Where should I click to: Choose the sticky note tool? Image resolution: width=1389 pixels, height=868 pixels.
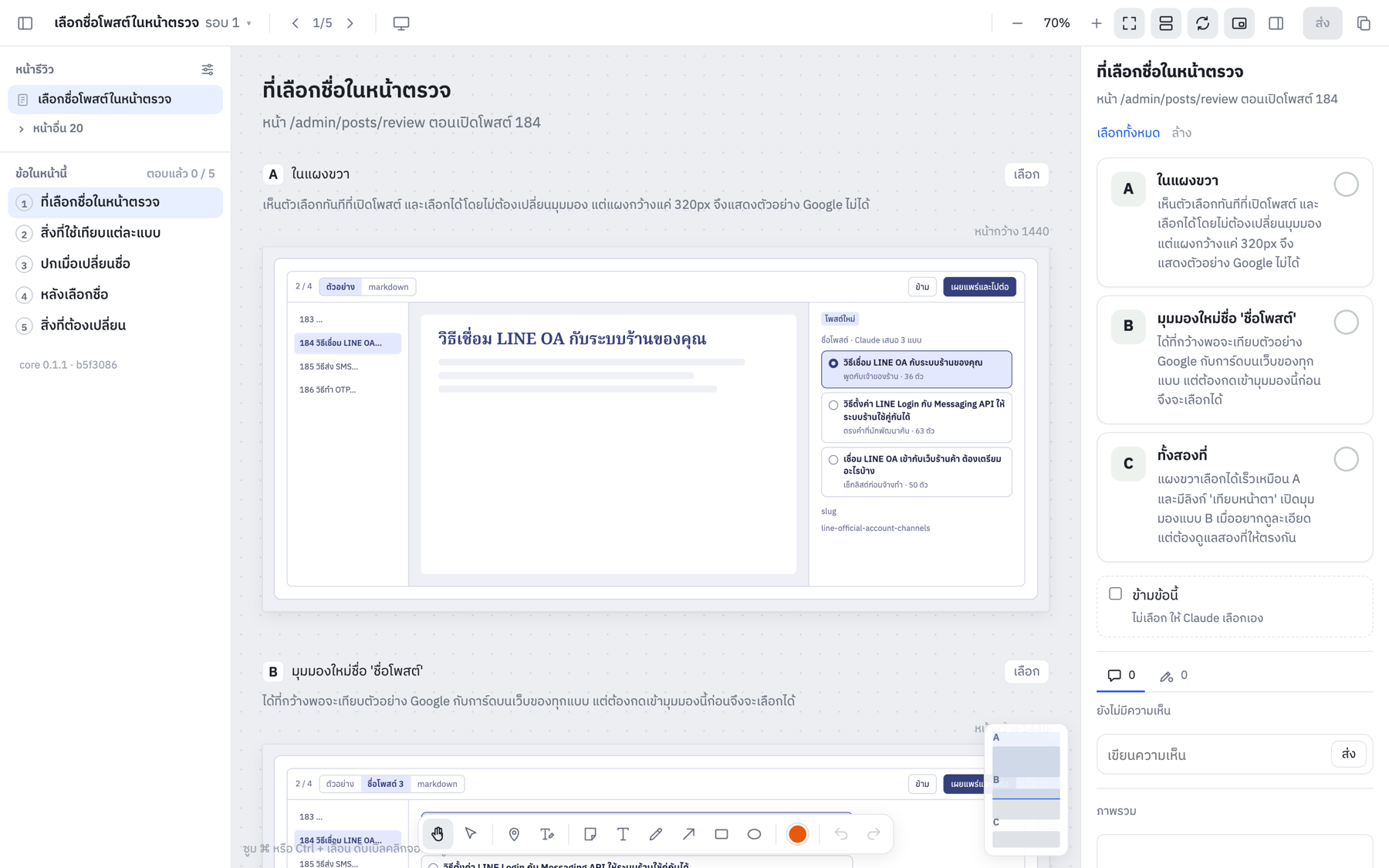pyautogui.click(x=590, y=834)
